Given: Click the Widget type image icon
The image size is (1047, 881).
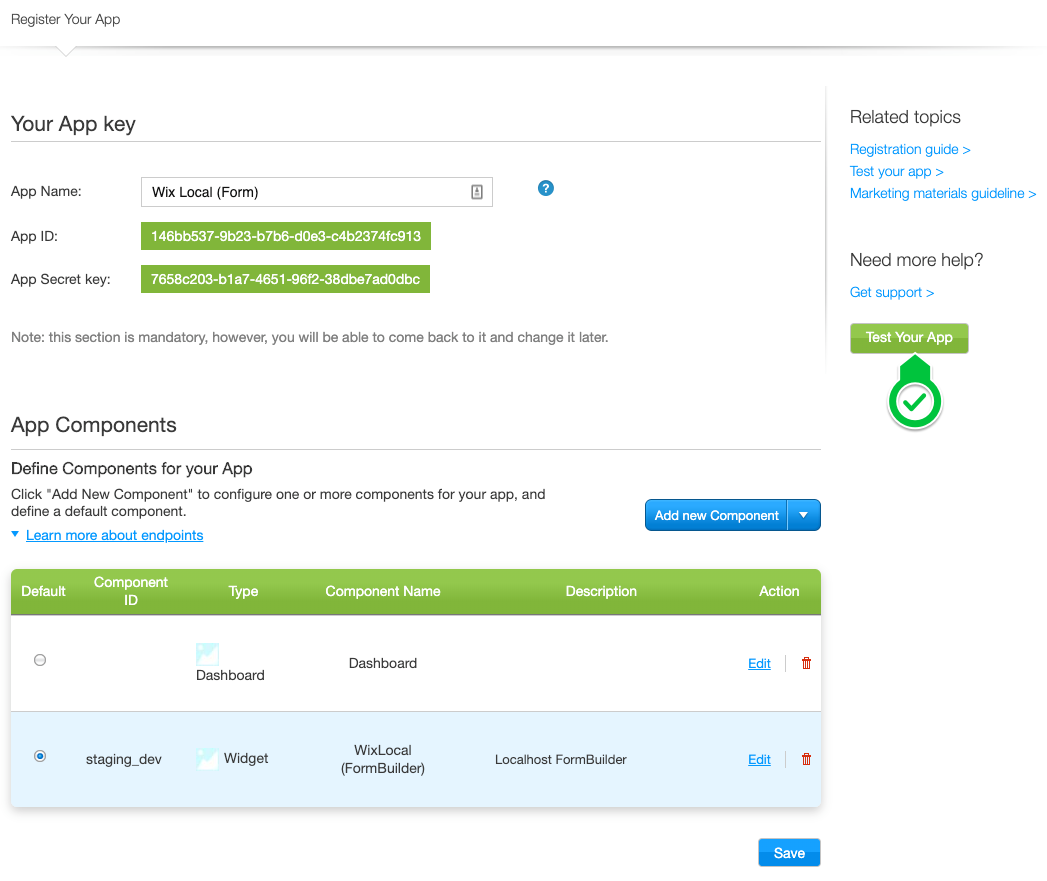Looking at the screenshot, I should (x=207, y=759).
